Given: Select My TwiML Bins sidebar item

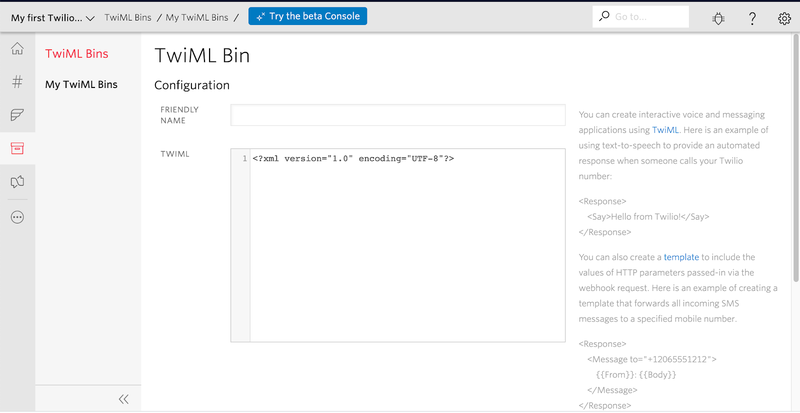Looking at the screenshot, I should click(x=81, y=85).
